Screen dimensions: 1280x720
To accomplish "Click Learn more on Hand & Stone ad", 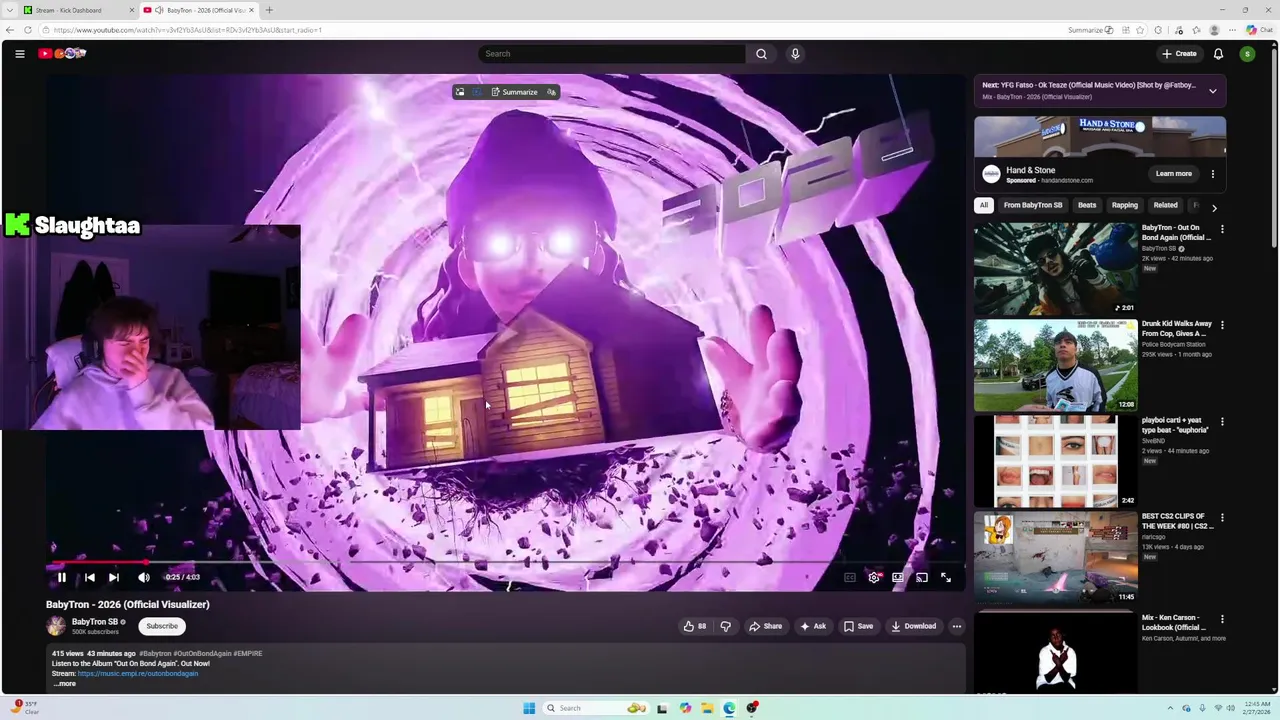I will coord(1174,174).
